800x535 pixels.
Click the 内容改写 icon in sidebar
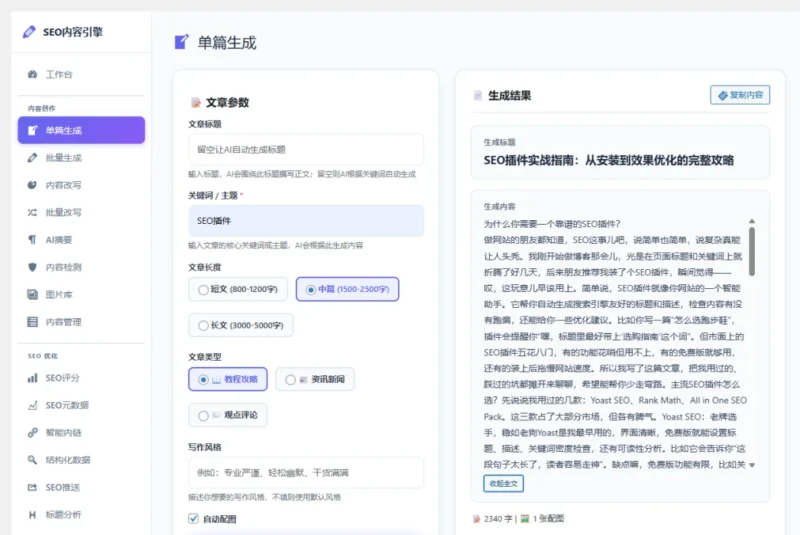pos(32,185)
